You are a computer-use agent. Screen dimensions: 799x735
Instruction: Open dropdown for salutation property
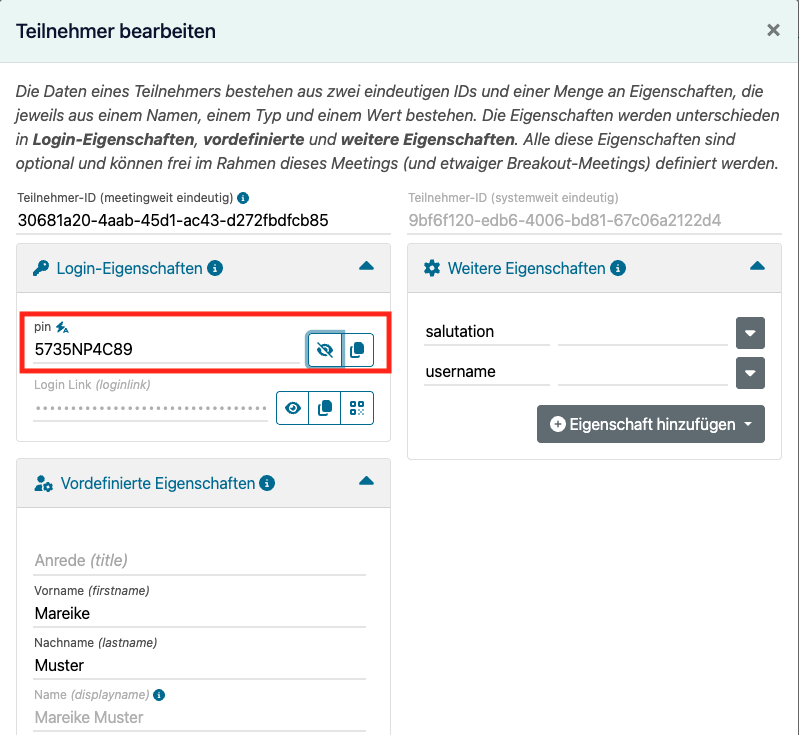[x=750, y=333]
